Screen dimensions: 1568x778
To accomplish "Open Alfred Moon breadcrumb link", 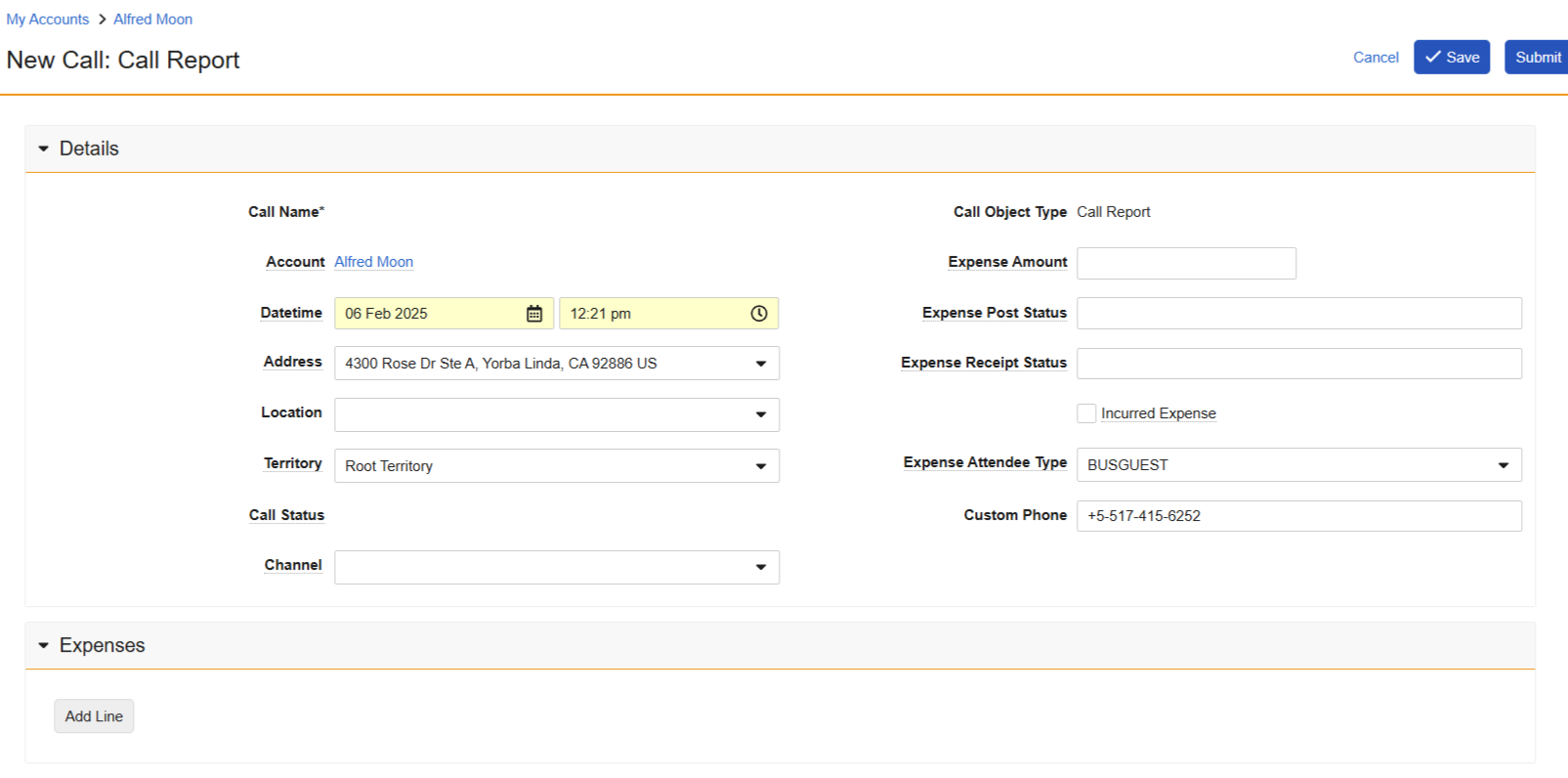I will click(152, 20).
